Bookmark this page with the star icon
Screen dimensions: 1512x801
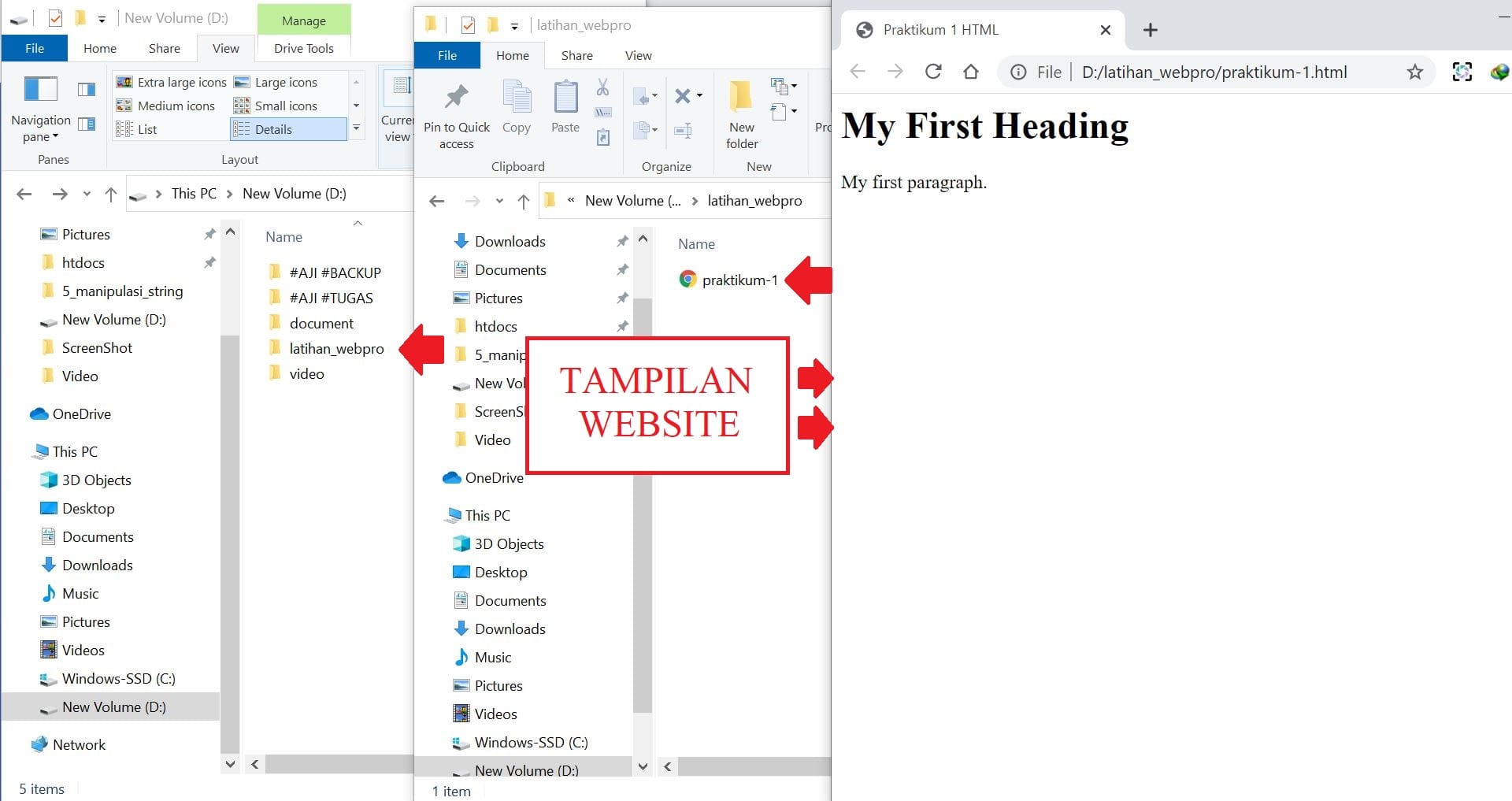click(x=1414, y=72)
